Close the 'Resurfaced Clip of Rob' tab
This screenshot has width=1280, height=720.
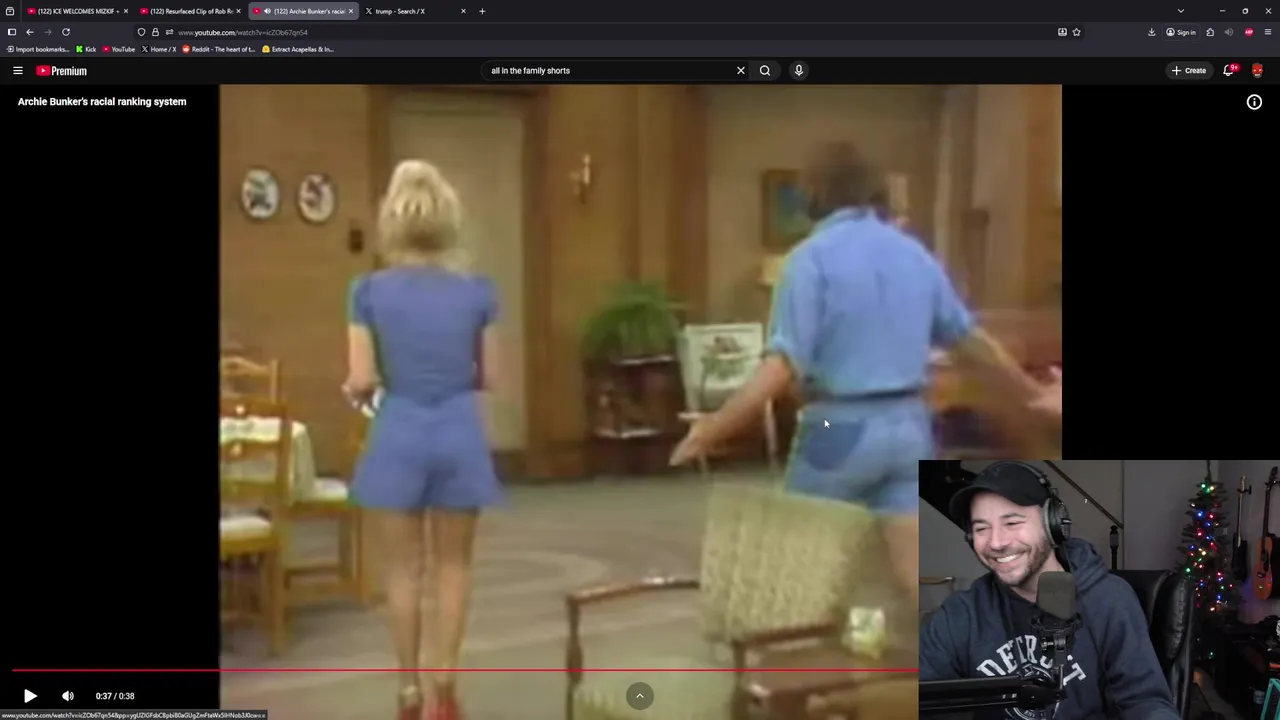tap(238, 11)
